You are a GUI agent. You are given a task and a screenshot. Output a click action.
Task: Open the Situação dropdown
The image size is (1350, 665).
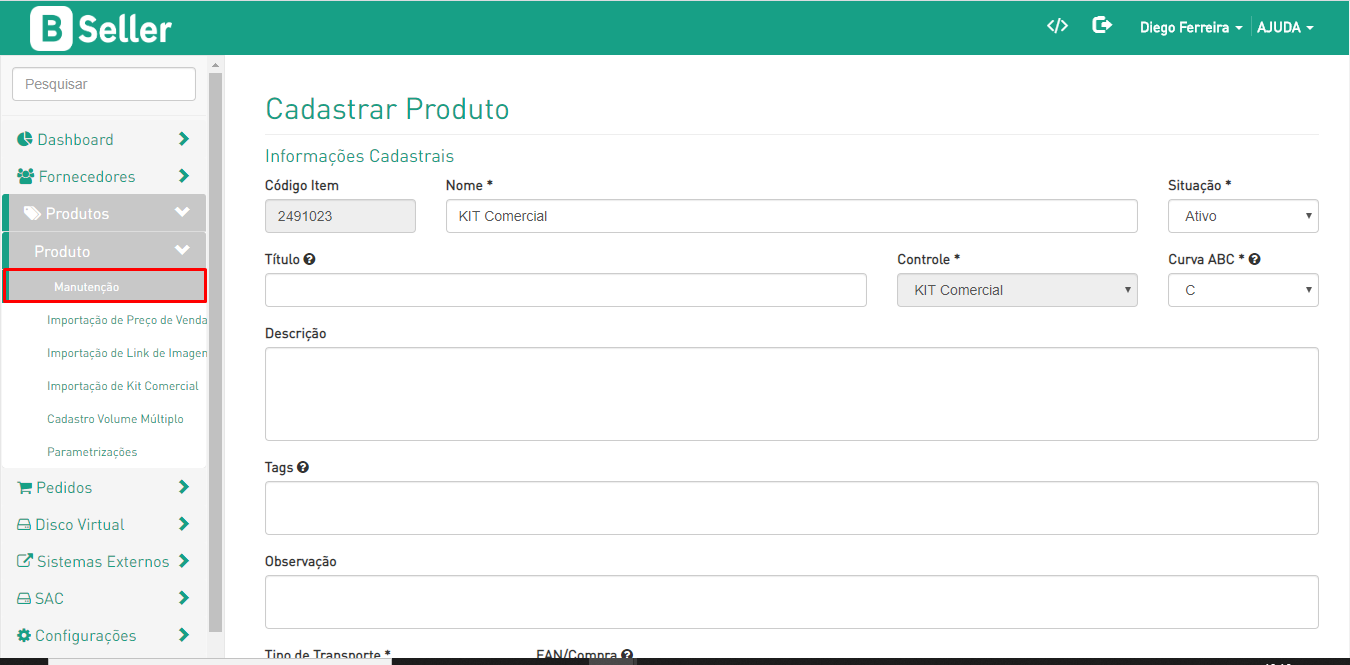(x=1242, y=216)
